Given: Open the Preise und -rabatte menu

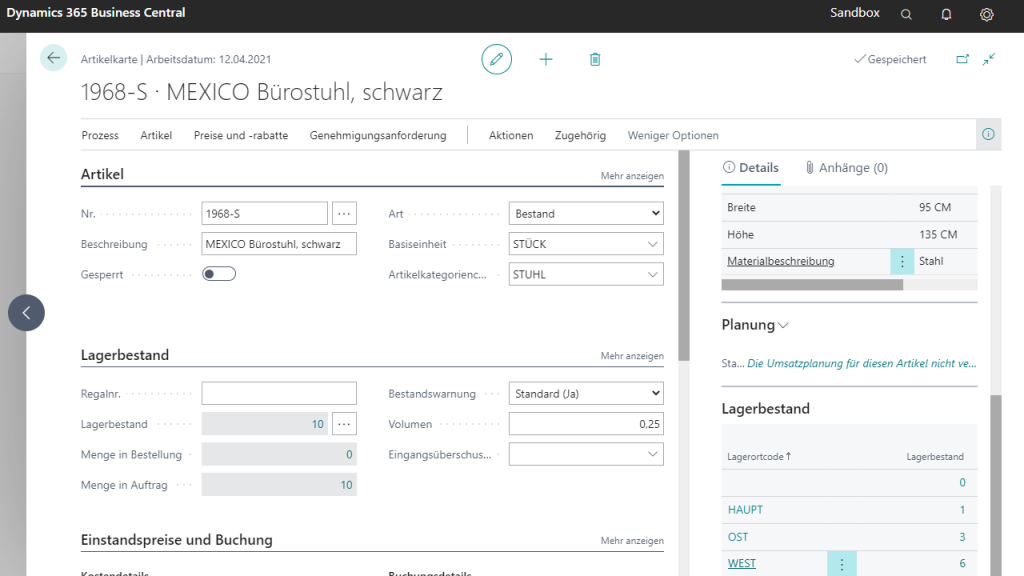Looking at the screenshot, I should tap(241, 135).
